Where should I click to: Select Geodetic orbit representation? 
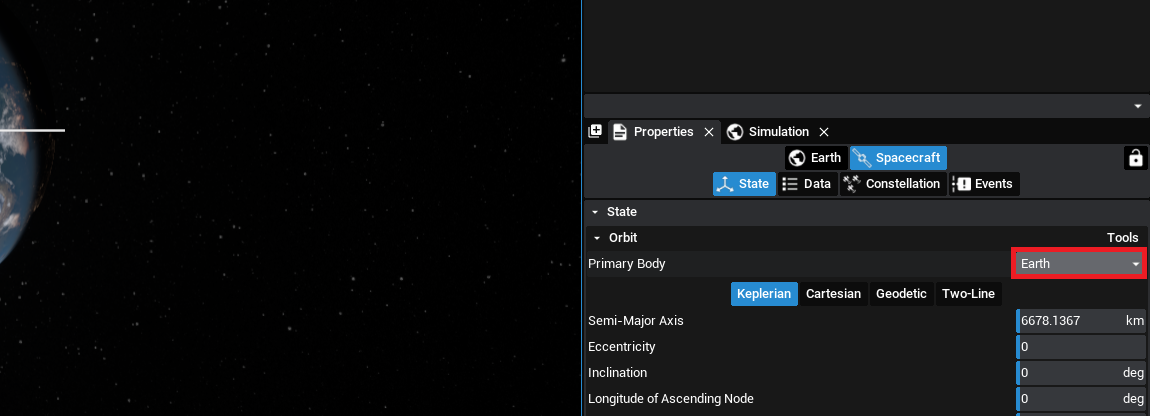(901, 294)
